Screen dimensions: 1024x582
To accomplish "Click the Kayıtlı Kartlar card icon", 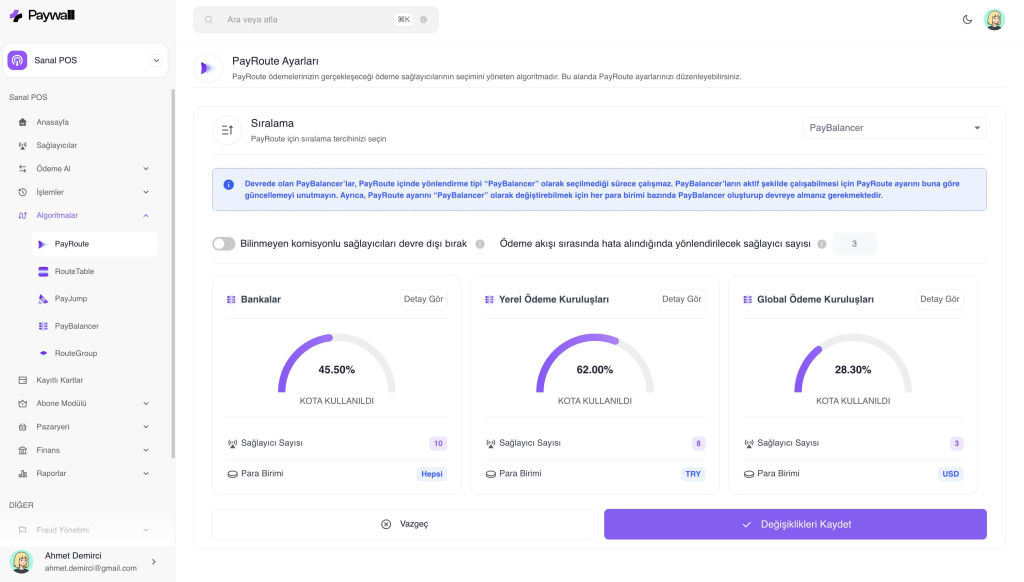I will (x=23, y=380).
